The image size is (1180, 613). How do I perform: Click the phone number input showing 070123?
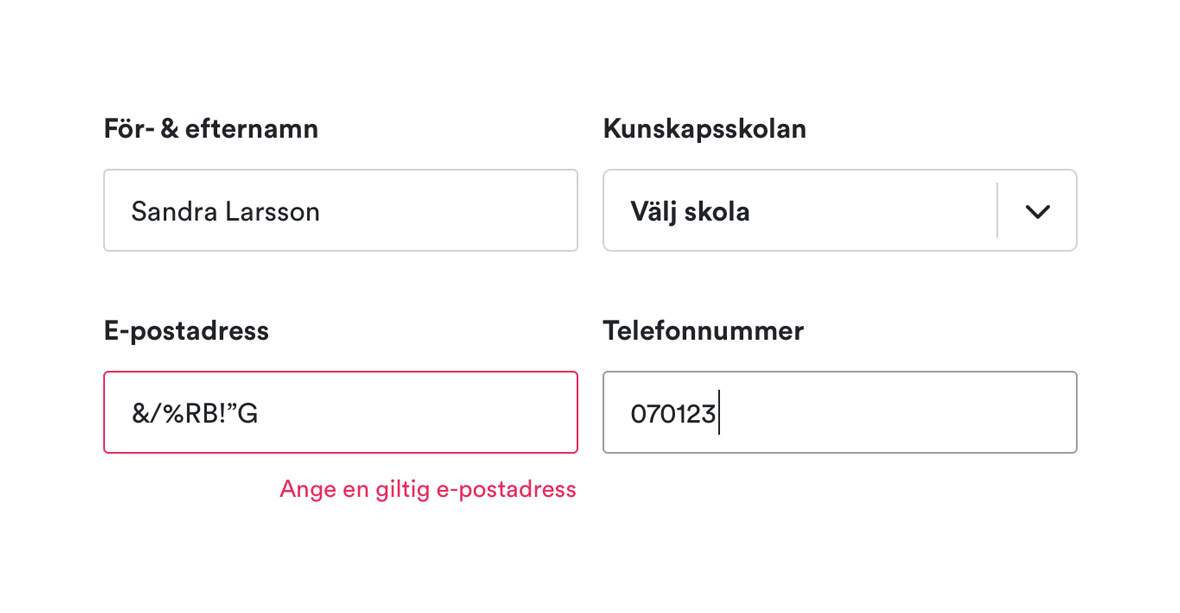pyautogui.click(x=840, y=412)
